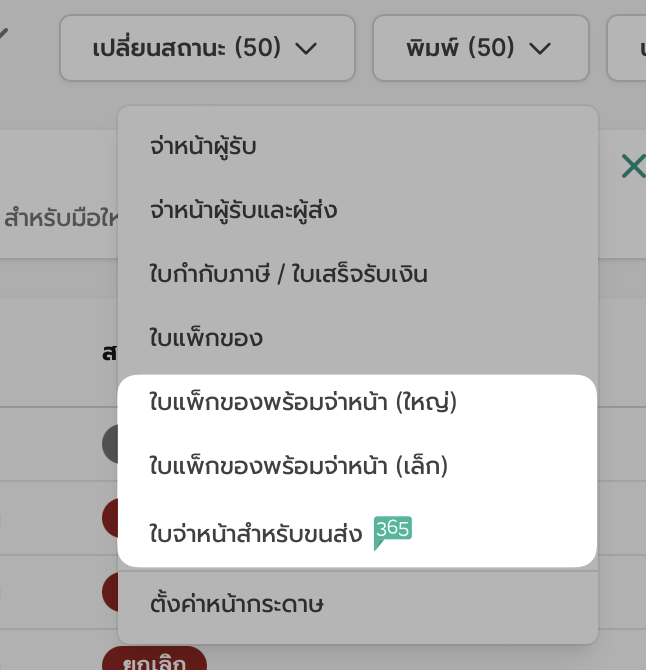This screenshot has width=646, height=670.
Task: Select ใบจ่าหน้าสำหรับขนส่ง menu entry
Action: 255,532
